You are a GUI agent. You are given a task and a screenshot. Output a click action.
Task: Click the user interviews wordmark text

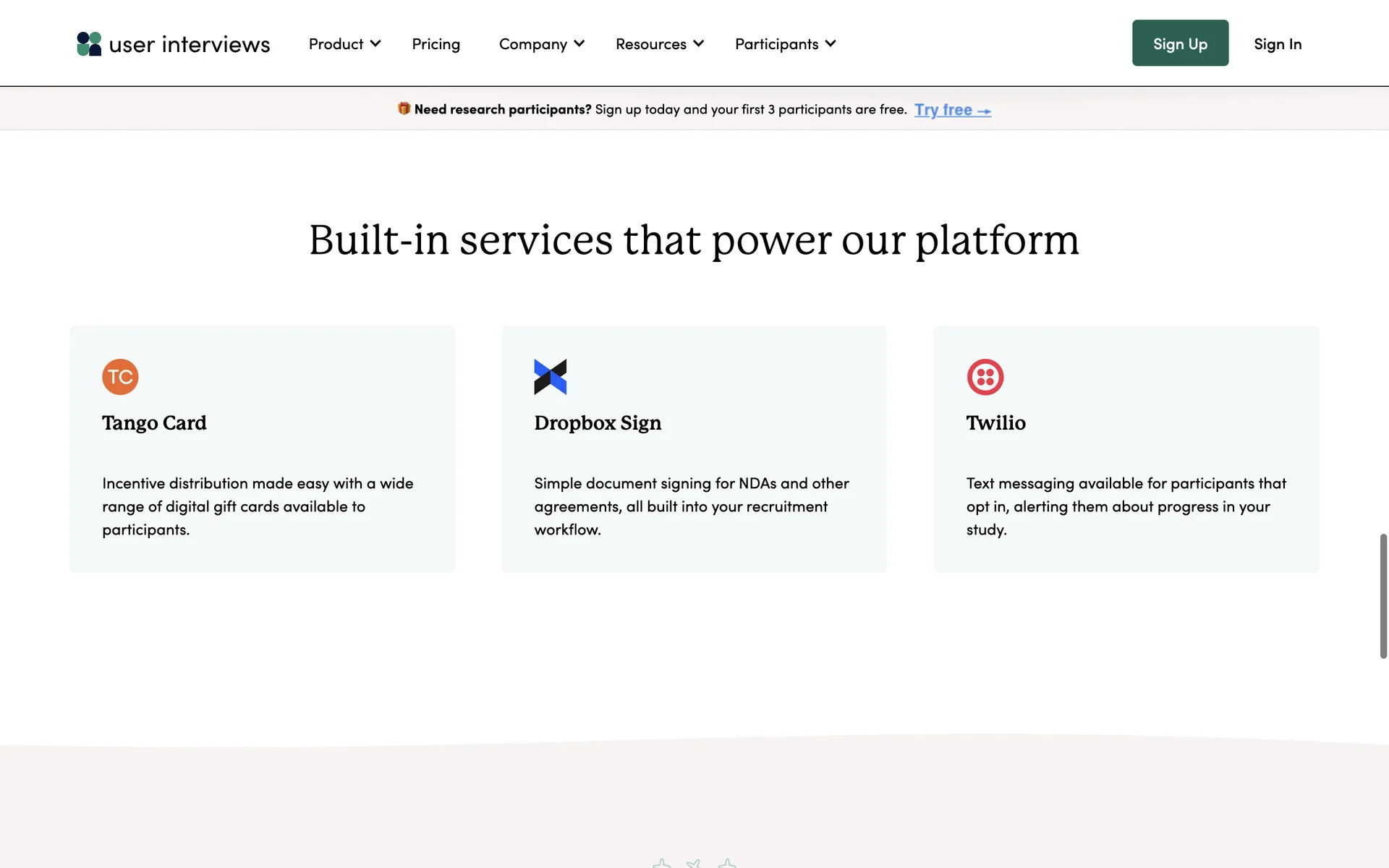(190, 45)
